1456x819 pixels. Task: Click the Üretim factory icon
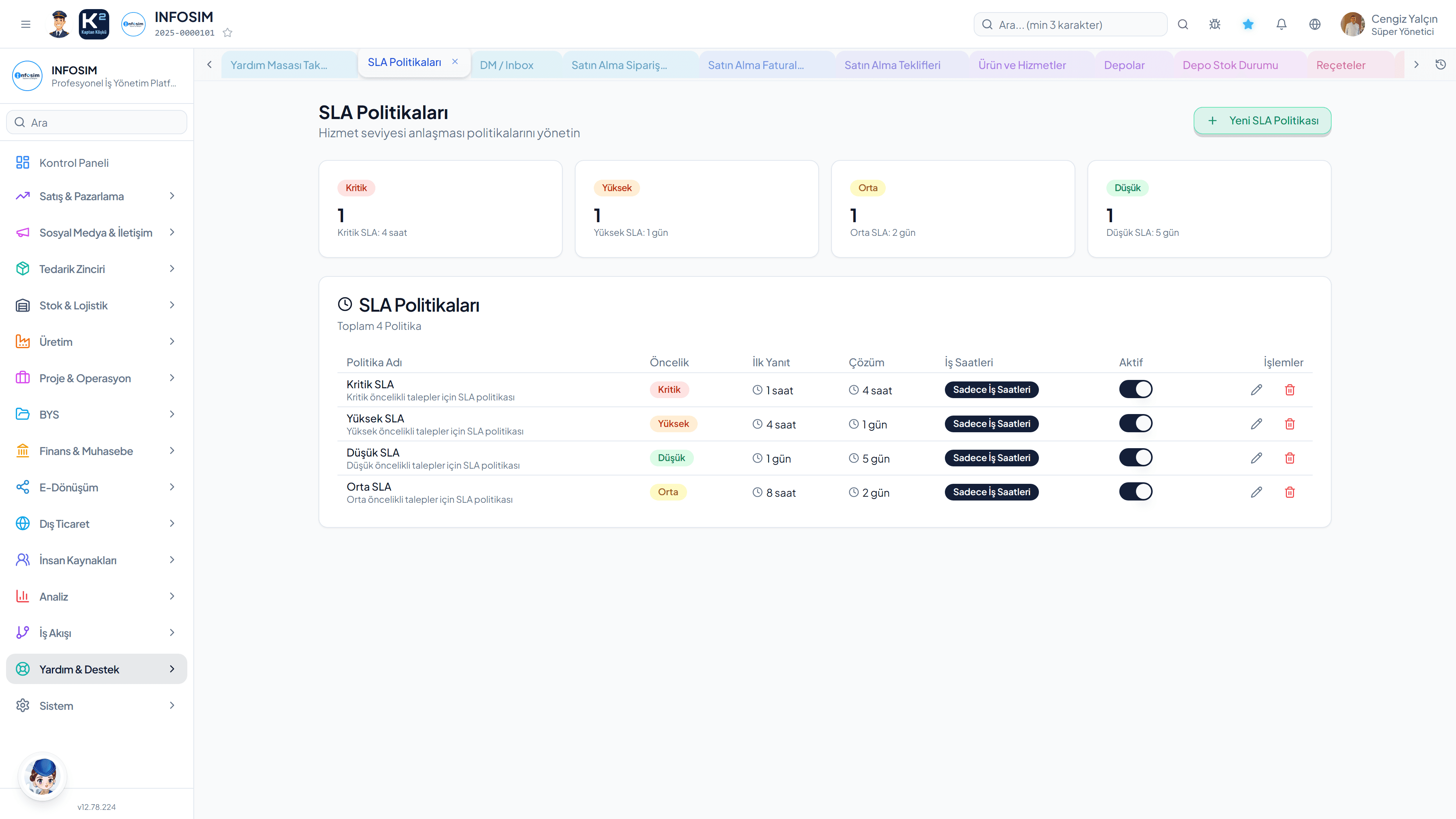click(23, 341)
